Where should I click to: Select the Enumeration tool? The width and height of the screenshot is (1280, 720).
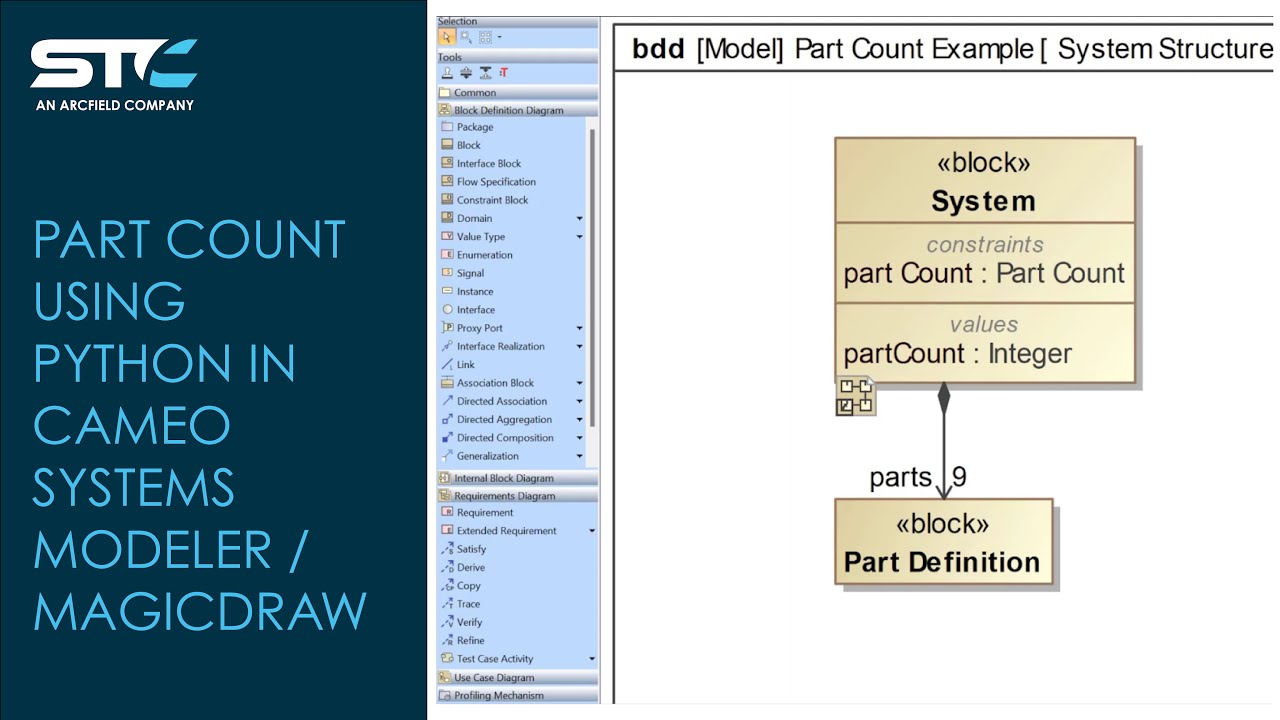pyautogui.click(x=477, y=255)
